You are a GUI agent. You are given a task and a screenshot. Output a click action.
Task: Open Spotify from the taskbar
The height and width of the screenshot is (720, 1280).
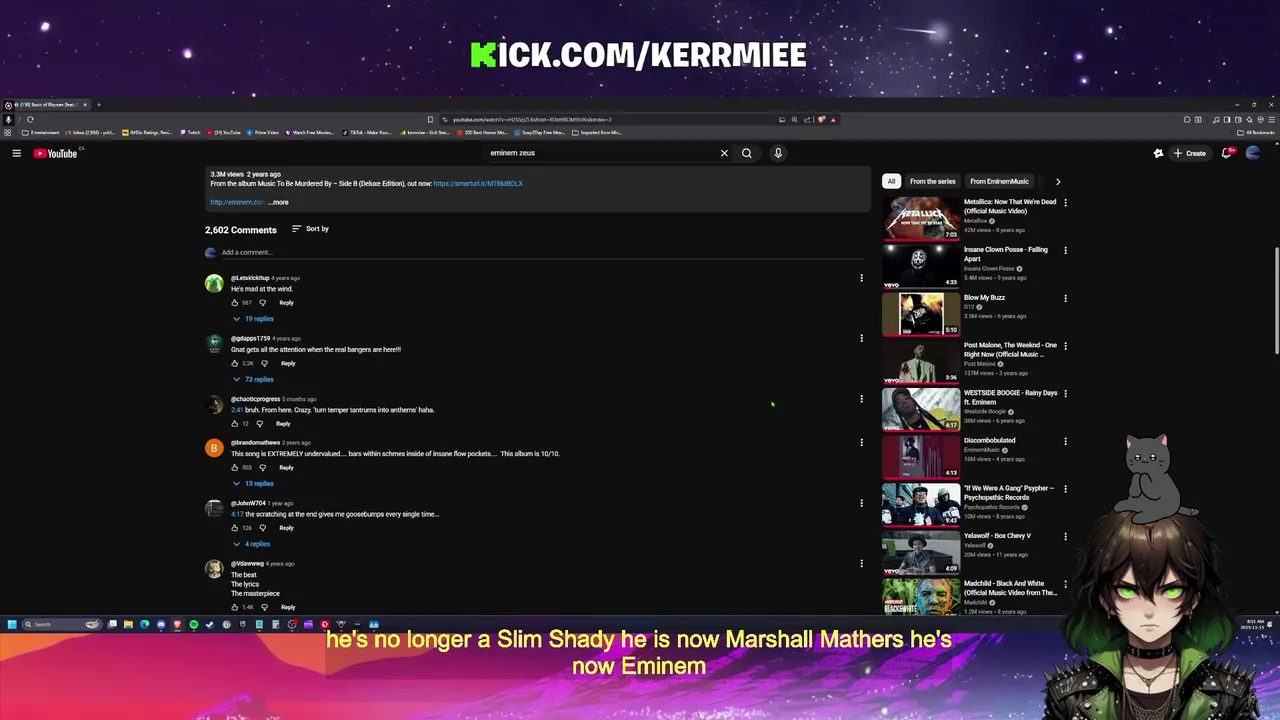[193, 624]
